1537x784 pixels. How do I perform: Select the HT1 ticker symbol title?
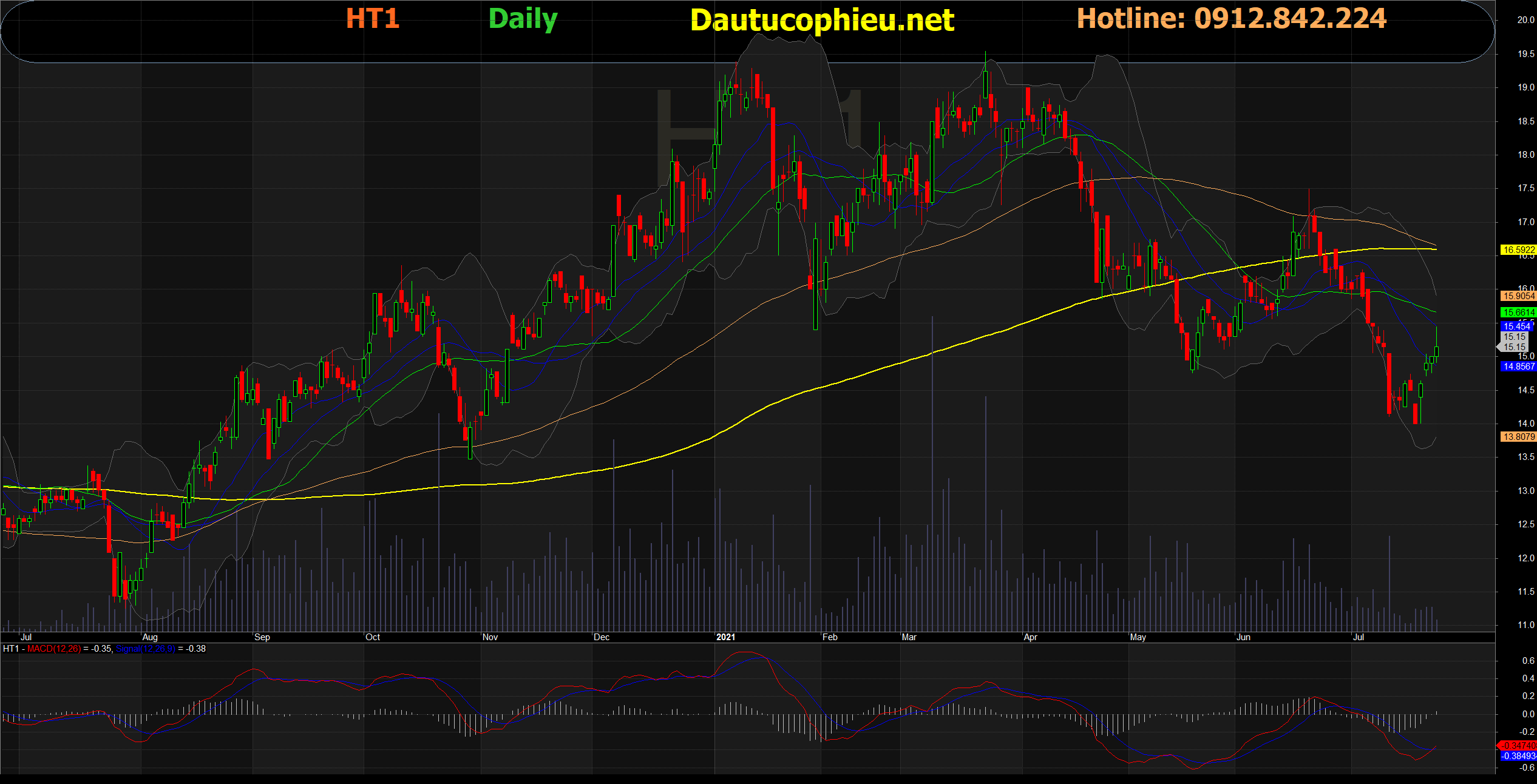pos(372,19)
